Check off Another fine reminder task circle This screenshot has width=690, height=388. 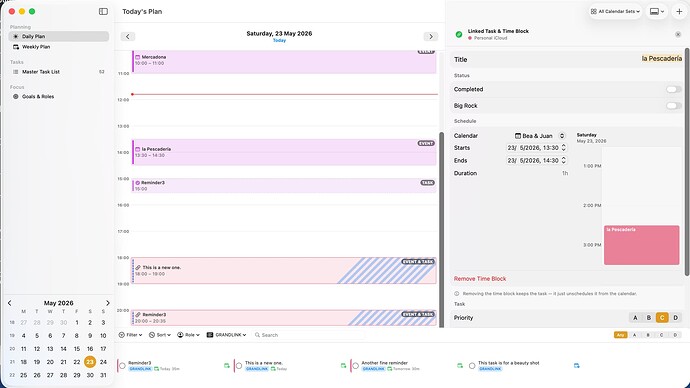(356, 366)
